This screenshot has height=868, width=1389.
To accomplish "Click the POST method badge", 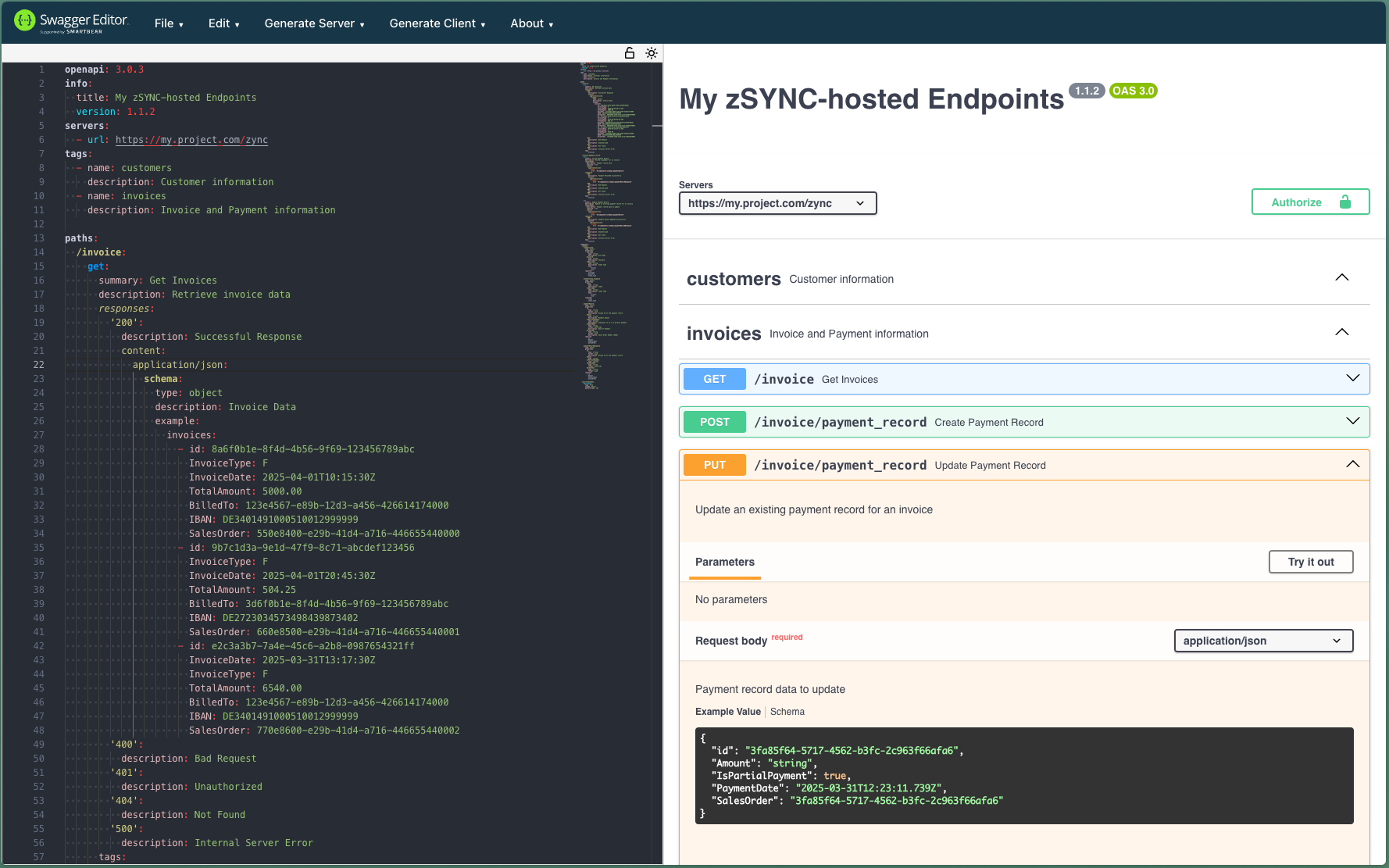I will click(x=714, y=422).
